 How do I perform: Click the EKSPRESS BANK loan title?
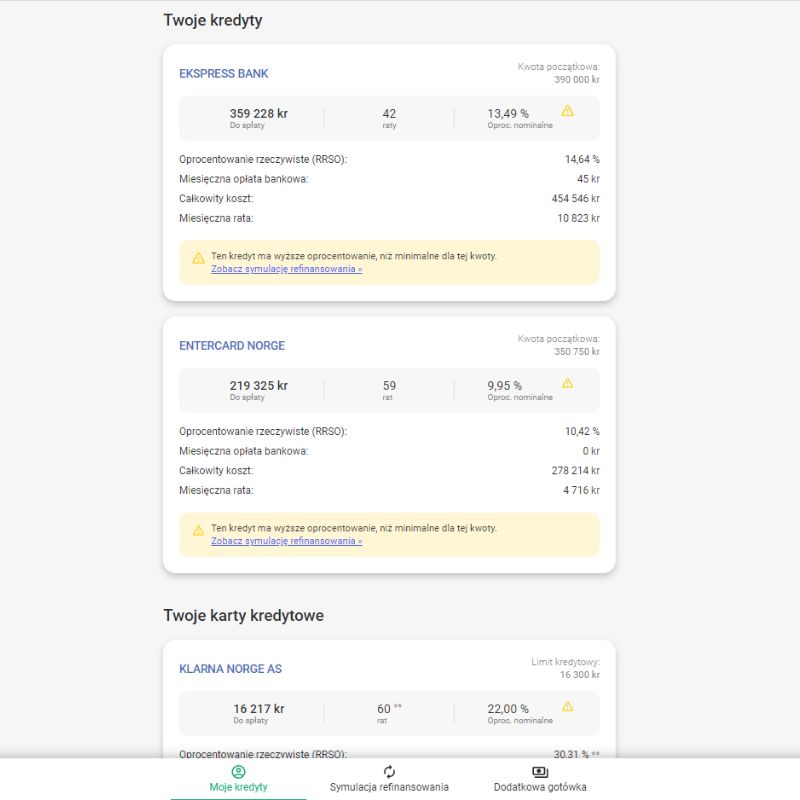224,73
